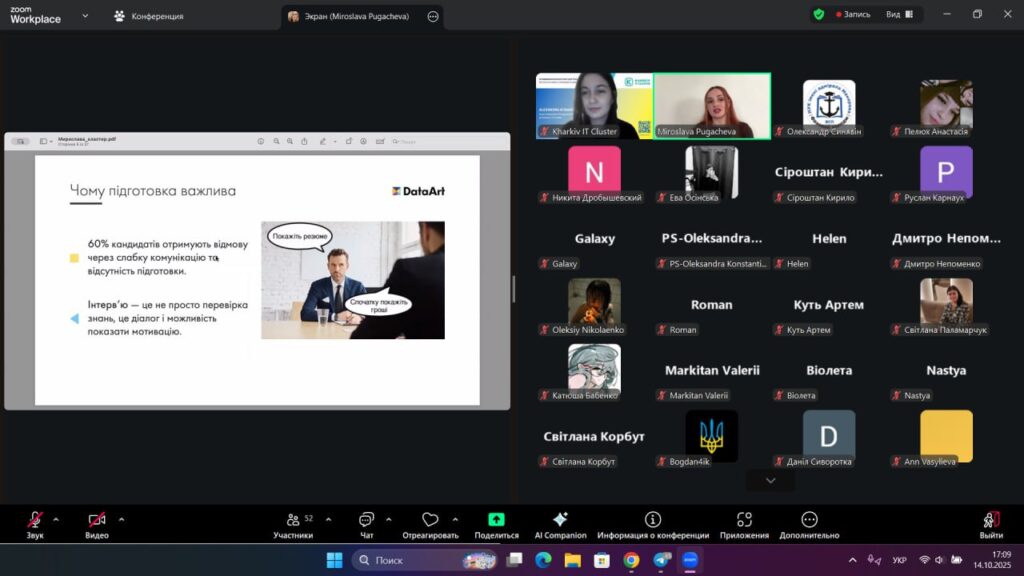Click the green encryption shield icon
This screenshot has width=1024, height=576.
tap(819, 15)
